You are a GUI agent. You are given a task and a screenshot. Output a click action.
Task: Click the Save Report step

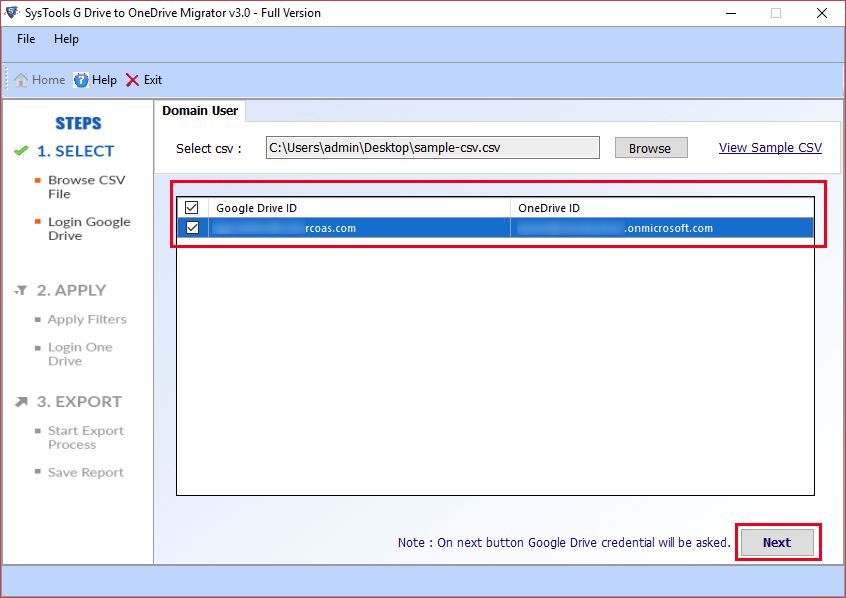(x=86, y=473)
